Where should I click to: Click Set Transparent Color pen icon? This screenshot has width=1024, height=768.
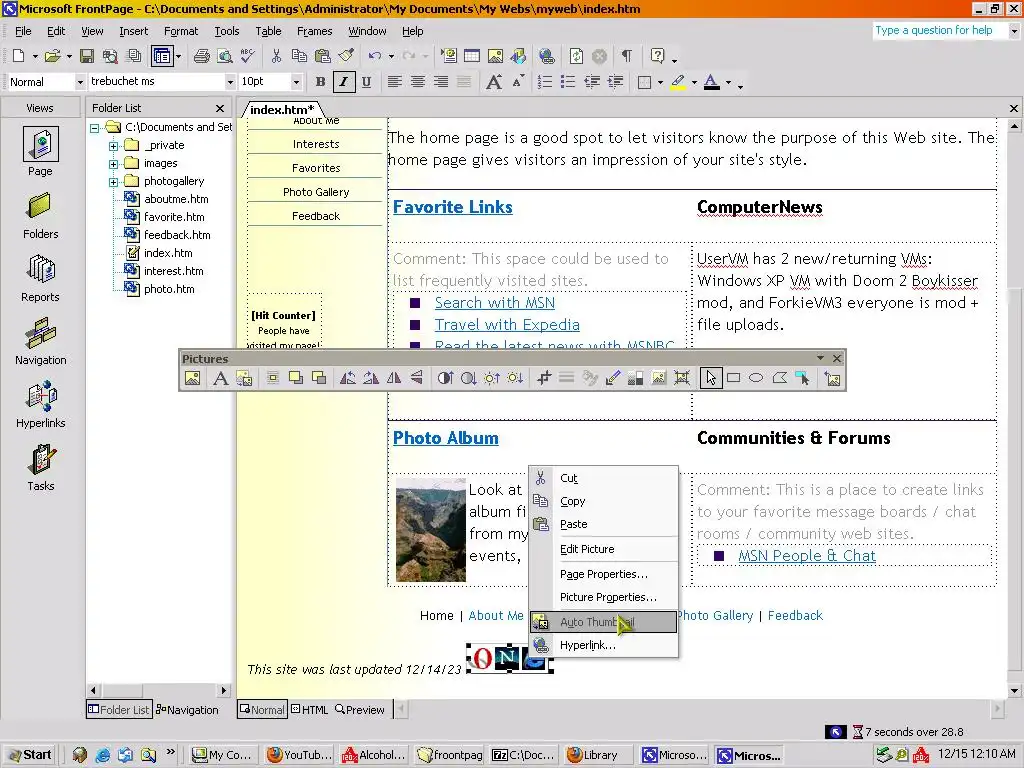pyautogui.click(x=613, y=378)
